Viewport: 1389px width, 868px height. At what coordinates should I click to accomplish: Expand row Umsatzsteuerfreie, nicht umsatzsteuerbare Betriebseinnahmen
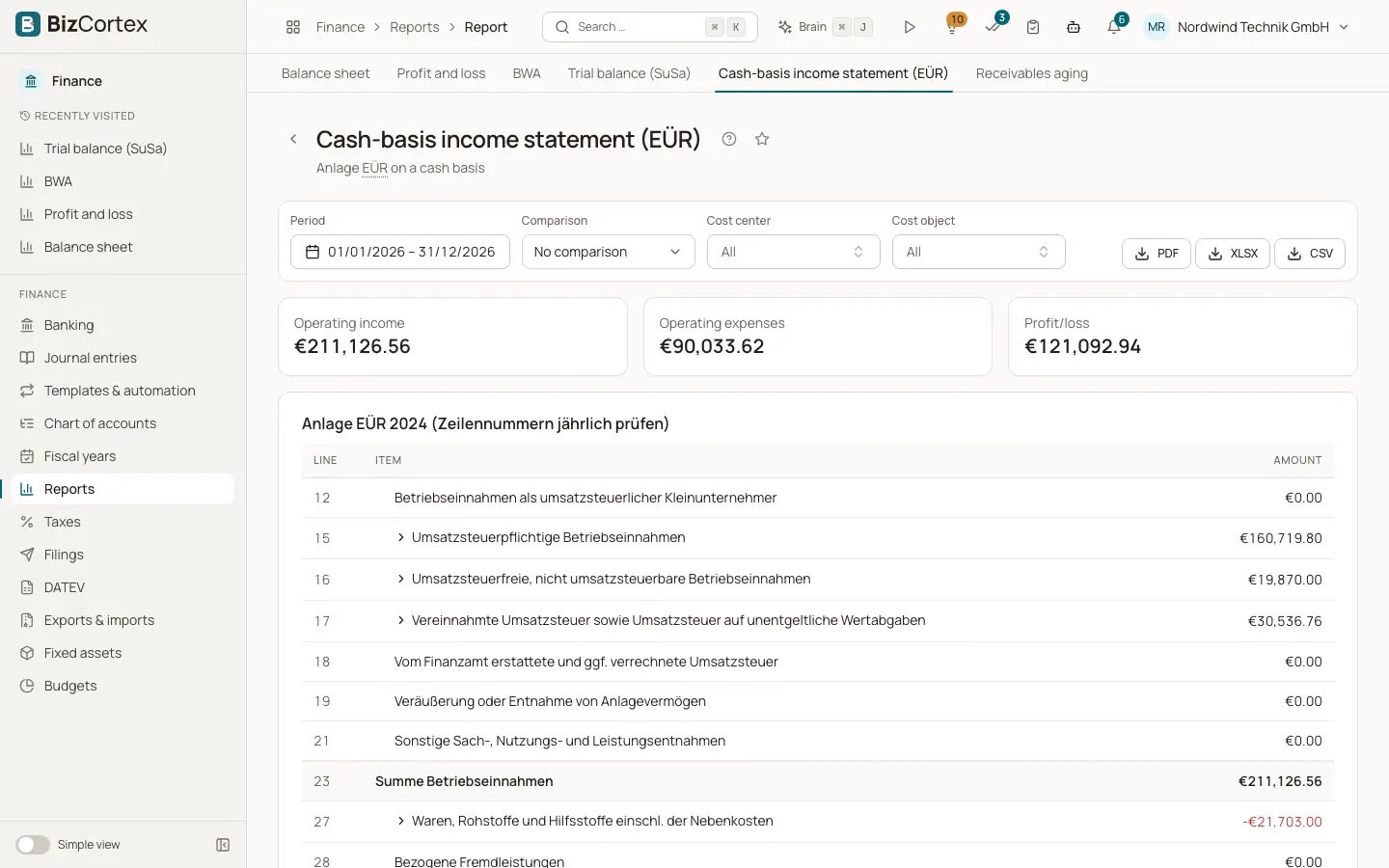pos(400,579)
